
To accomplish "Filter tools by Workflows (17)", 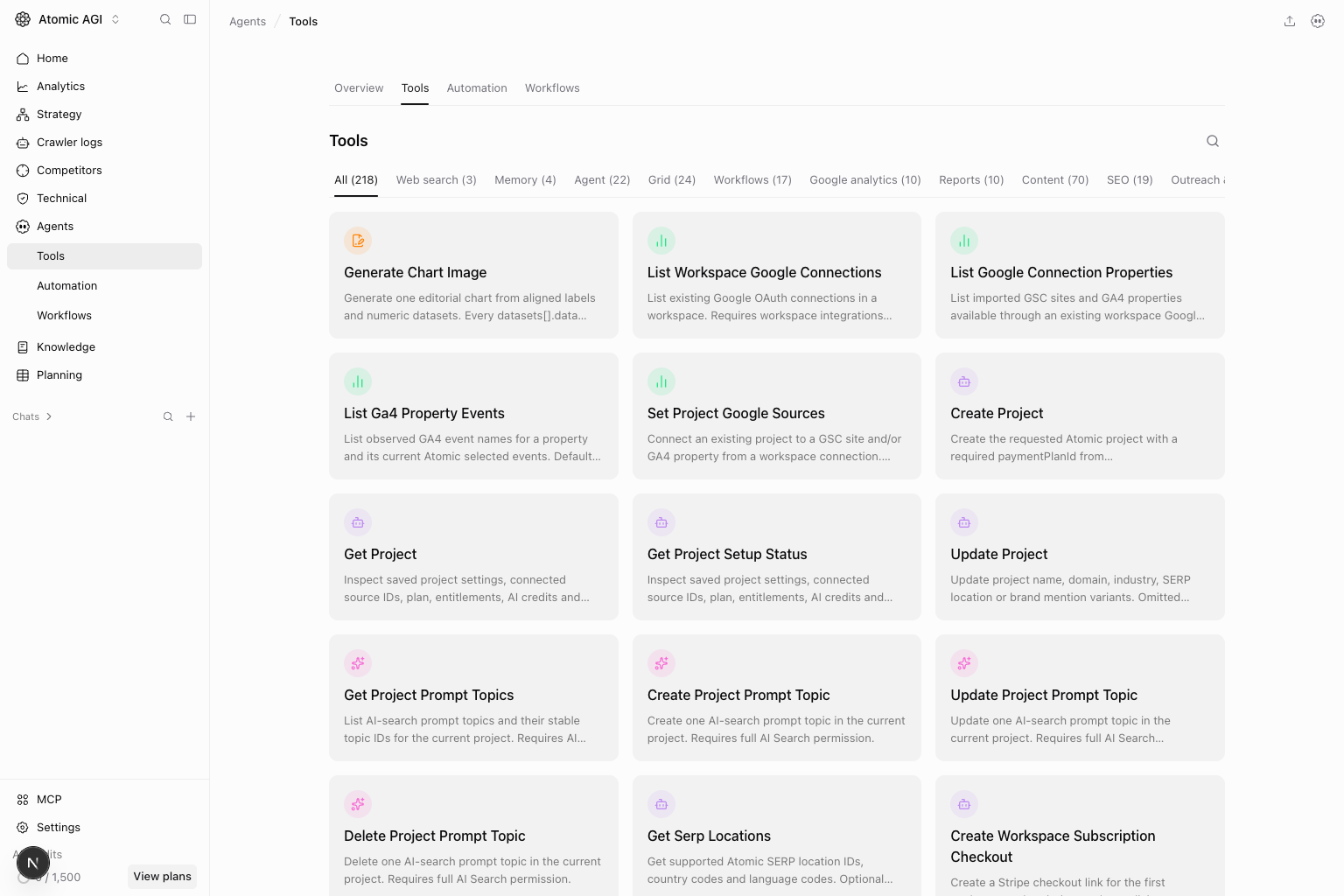I will click(752, 180).
